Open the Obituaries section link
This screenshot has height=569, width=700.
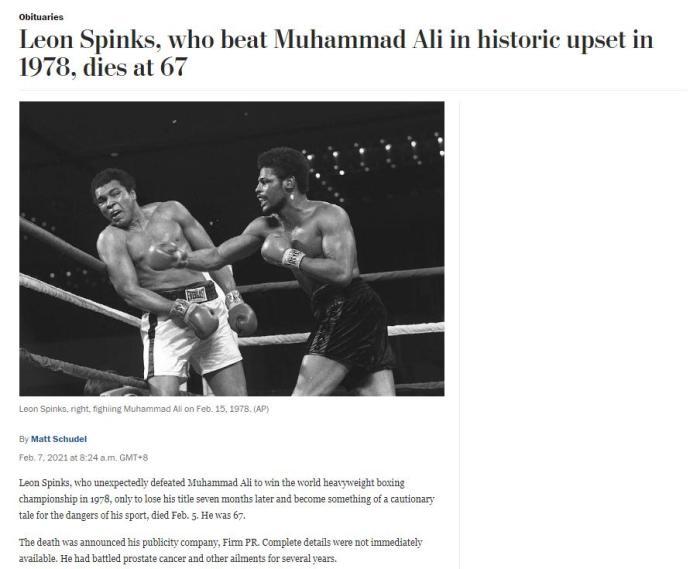pos(41,17)
